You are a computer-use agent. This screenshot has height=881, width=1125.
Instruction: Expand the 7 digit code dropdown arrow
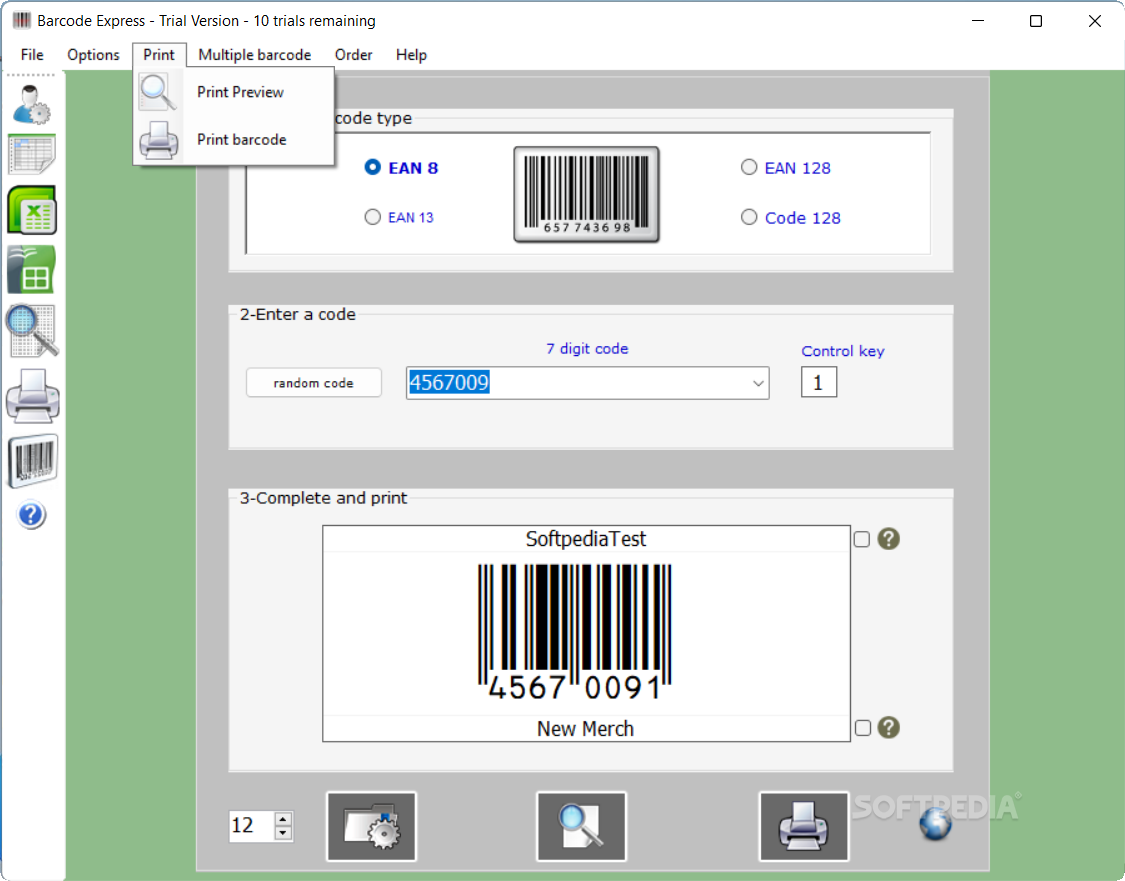[758, 383]
